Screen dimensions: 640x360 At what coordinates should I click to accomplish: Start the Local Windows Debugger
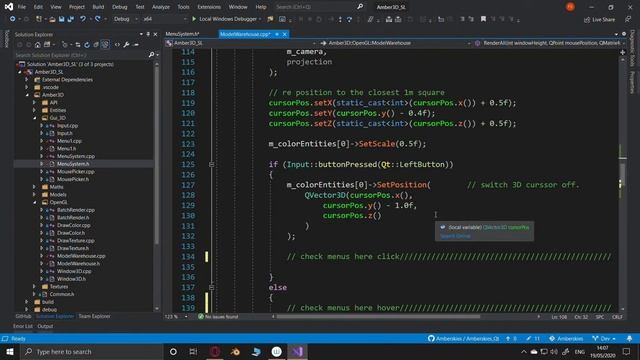(x=227, y=19)
